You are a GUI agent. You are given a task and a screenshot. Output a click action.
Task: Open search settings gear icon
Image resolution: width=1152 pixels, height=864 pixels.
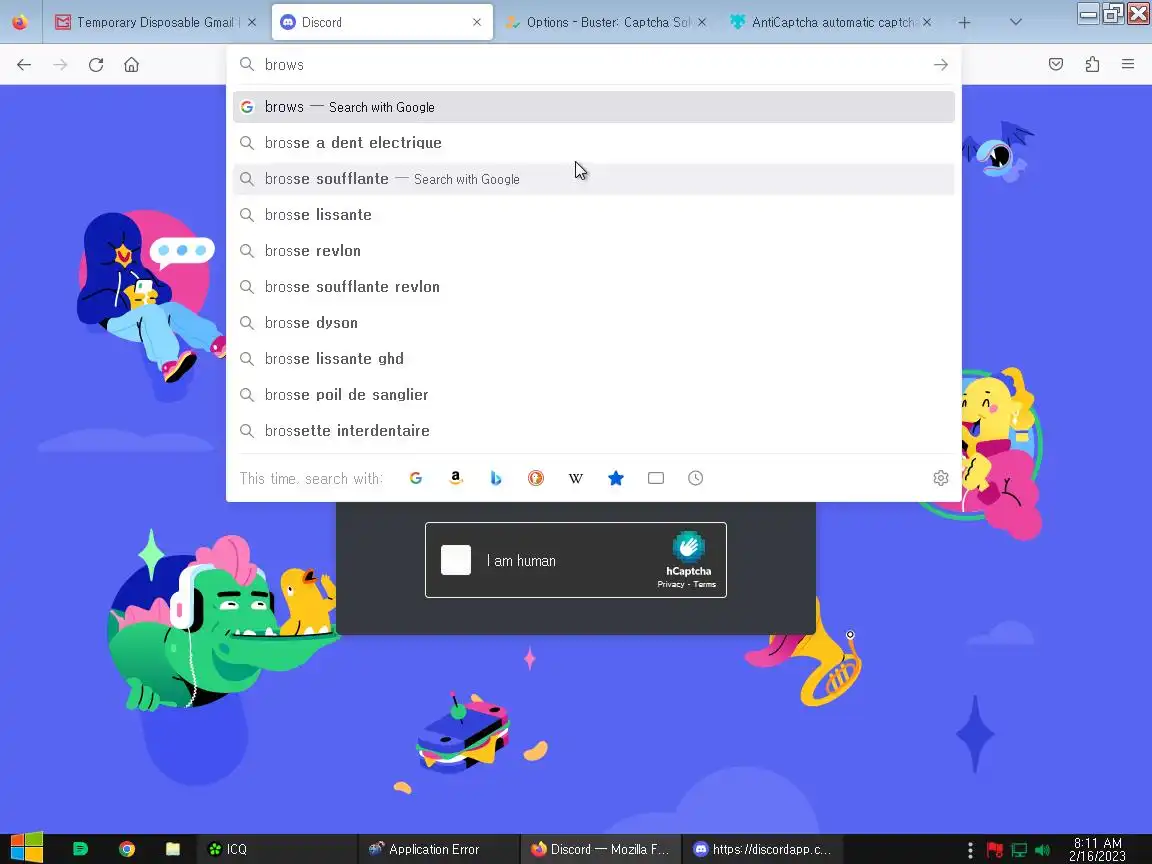[940, 478]
